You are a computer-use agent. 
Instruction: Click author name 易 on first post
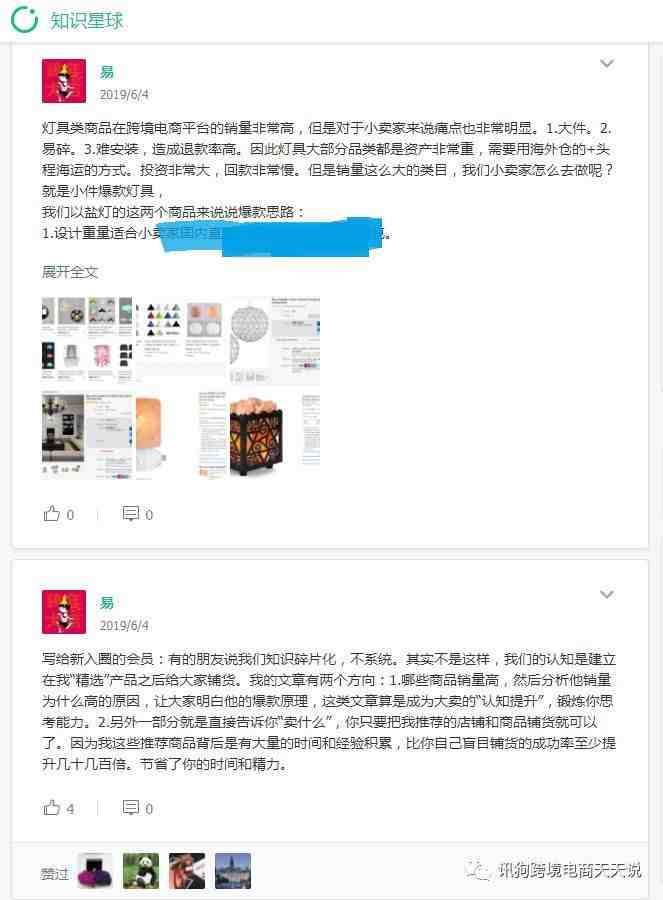coord(107,72)
